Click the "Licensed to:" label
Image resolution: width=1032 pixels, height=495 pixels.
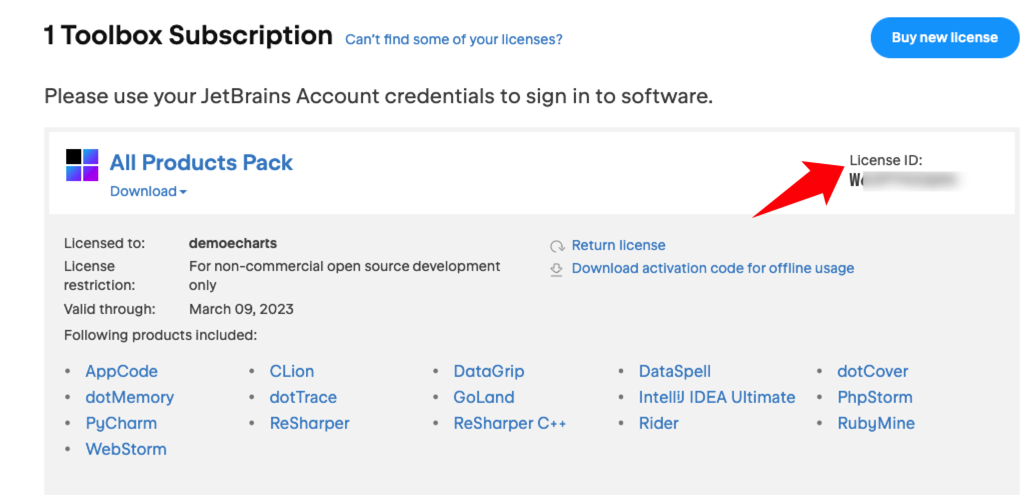tap(105, 244)
